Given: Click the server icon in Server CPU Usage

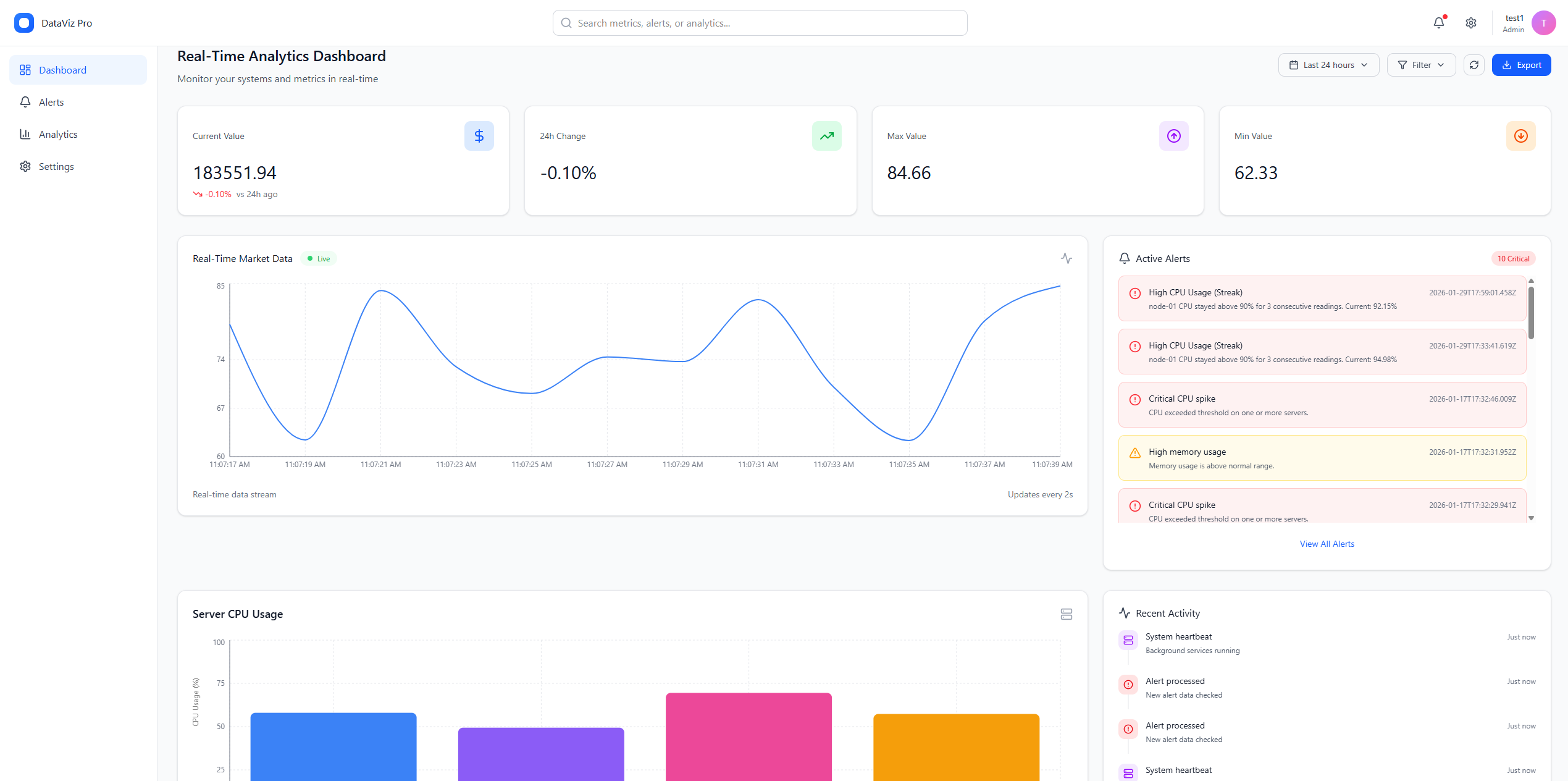Looking at the screenshot, I should click(1066, 614).
